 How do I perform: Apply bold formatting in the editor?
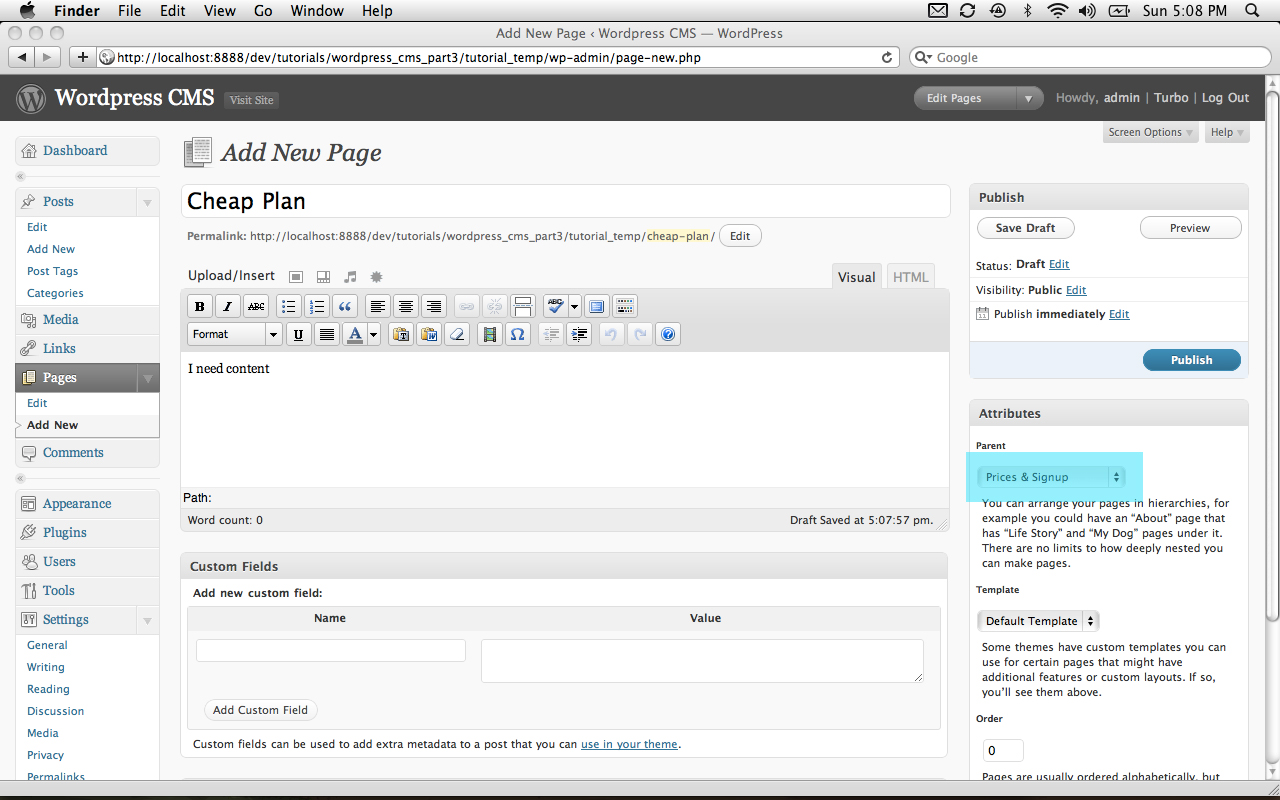pos(200,306)
